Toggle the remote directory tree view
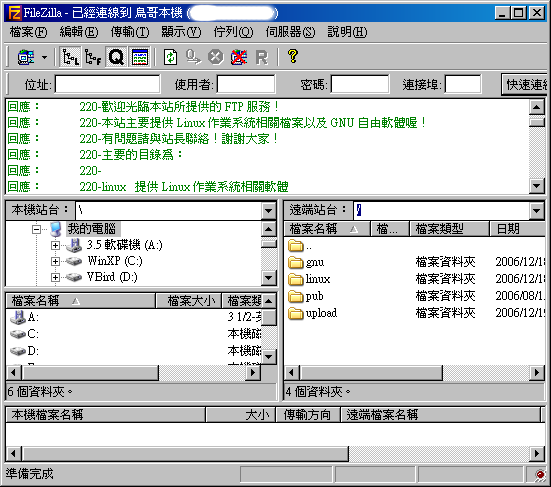Screen dimensions: 551x487 pos(93,57)
